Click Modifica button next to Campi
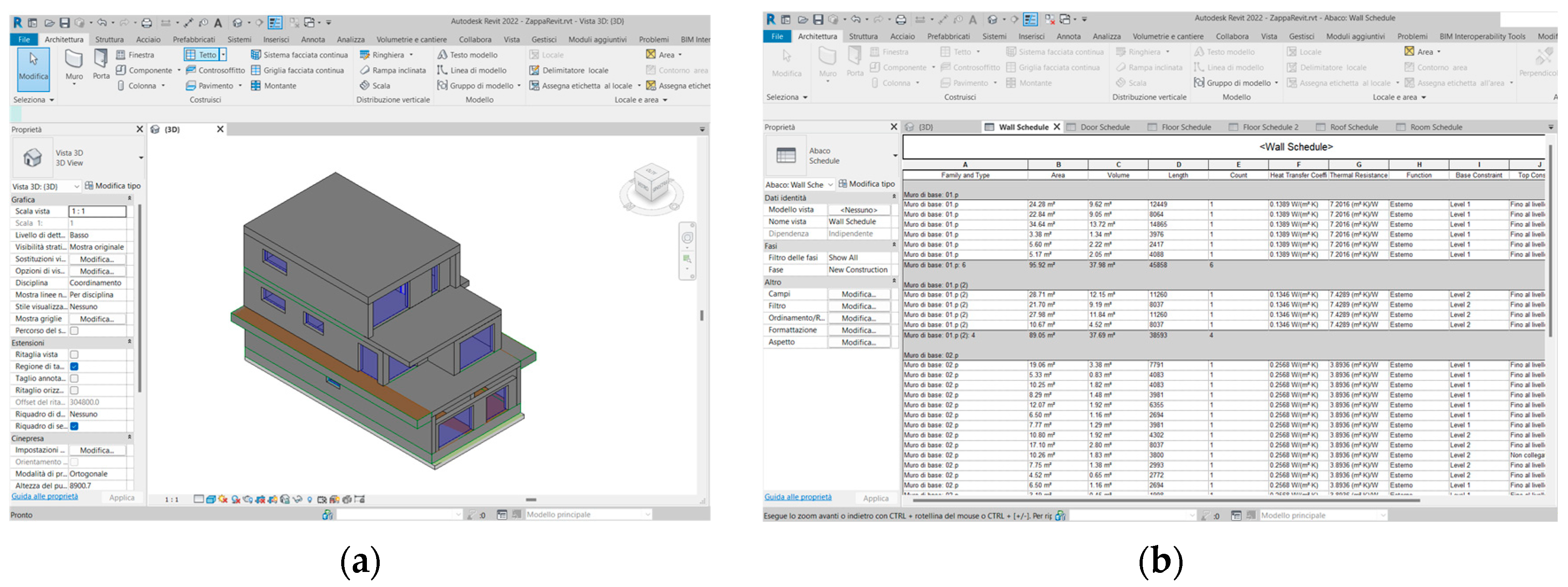 click(858, 295)
